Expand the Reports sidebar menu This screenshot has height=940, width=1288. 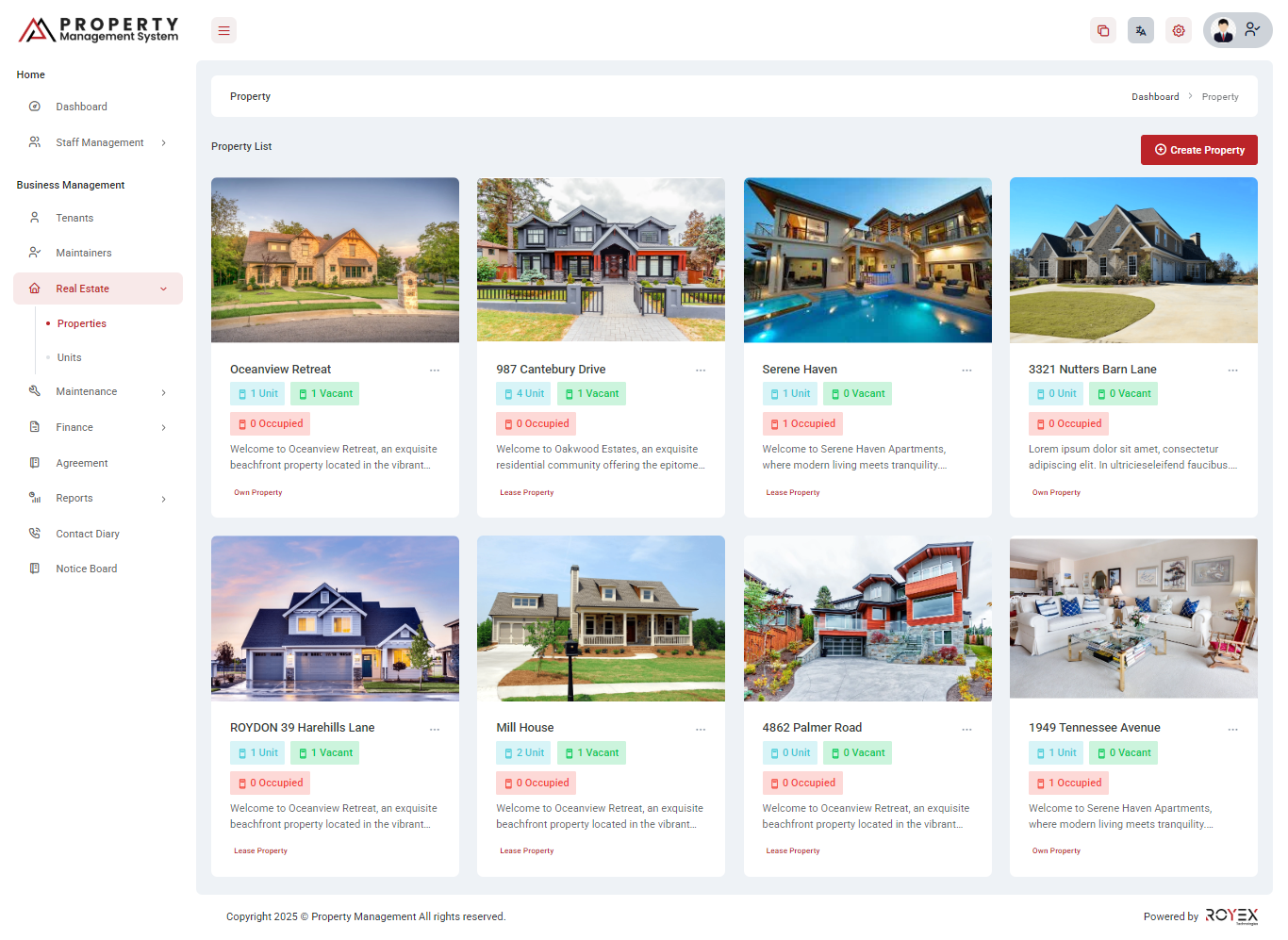[x=98, y=499]
